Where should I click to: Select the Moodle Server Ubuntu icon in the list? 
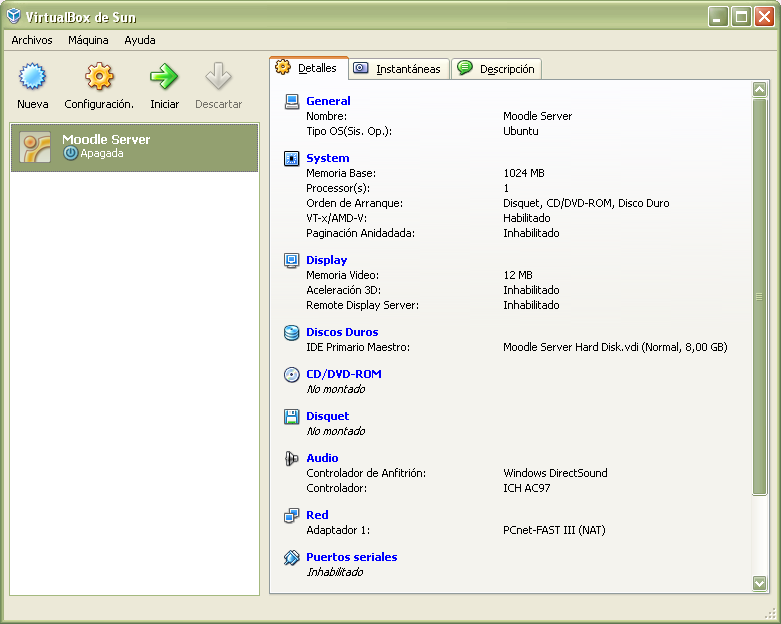pyautogui.click(x=35, y=147)
